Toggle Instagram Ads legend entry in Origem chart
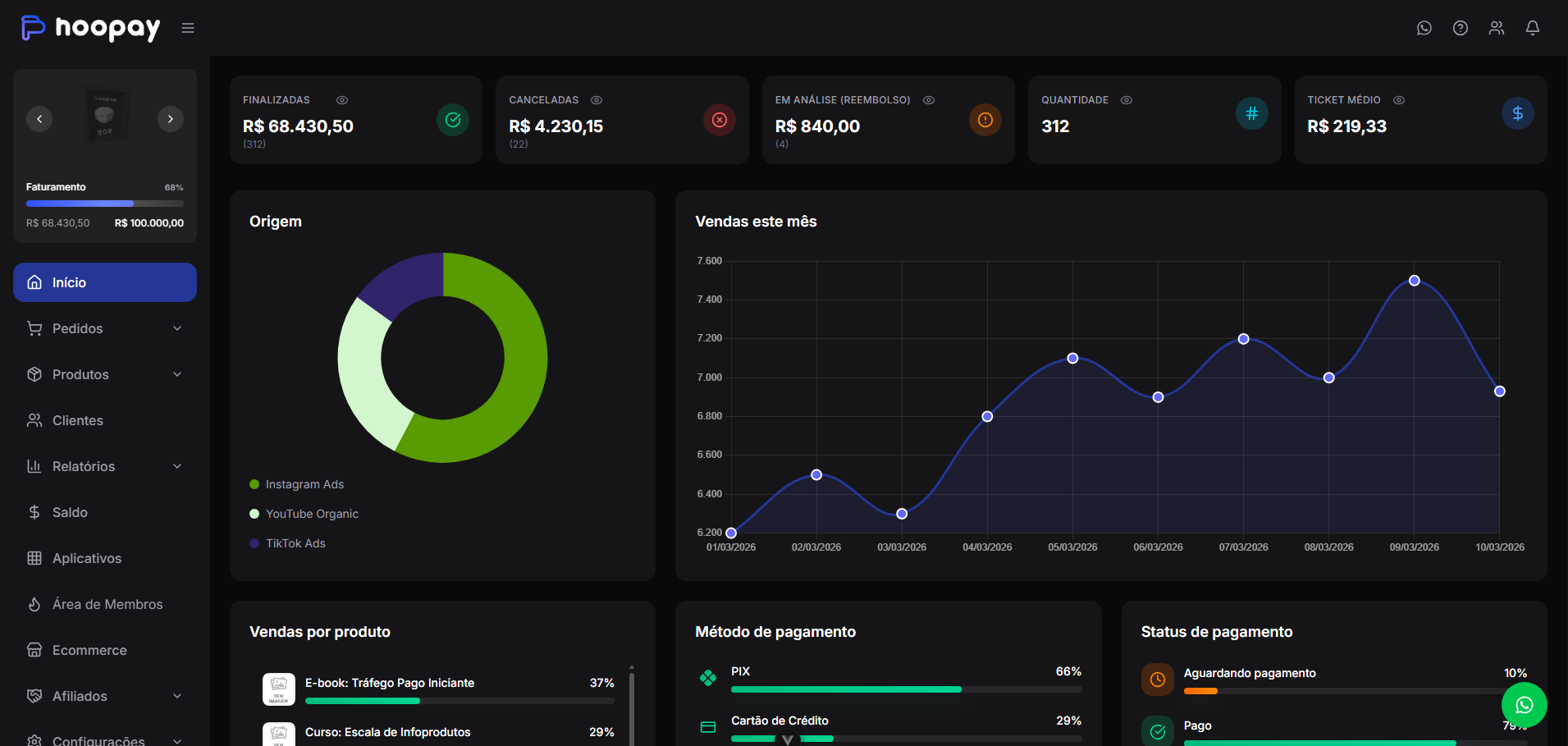The width and height of the screenshot is (1568, 746). coord(297,484)
